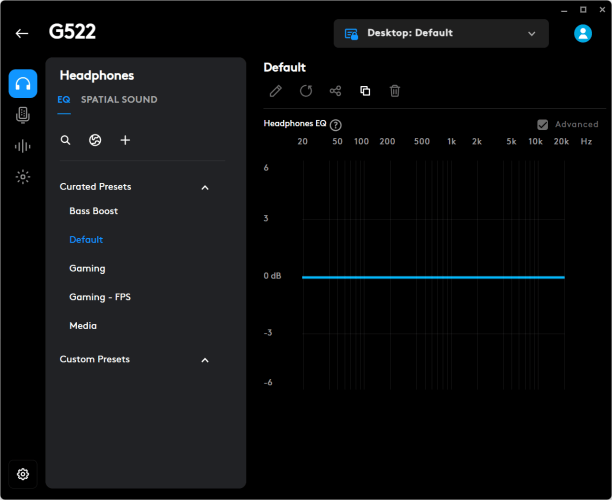Click the blue EQ curve line

433,278
